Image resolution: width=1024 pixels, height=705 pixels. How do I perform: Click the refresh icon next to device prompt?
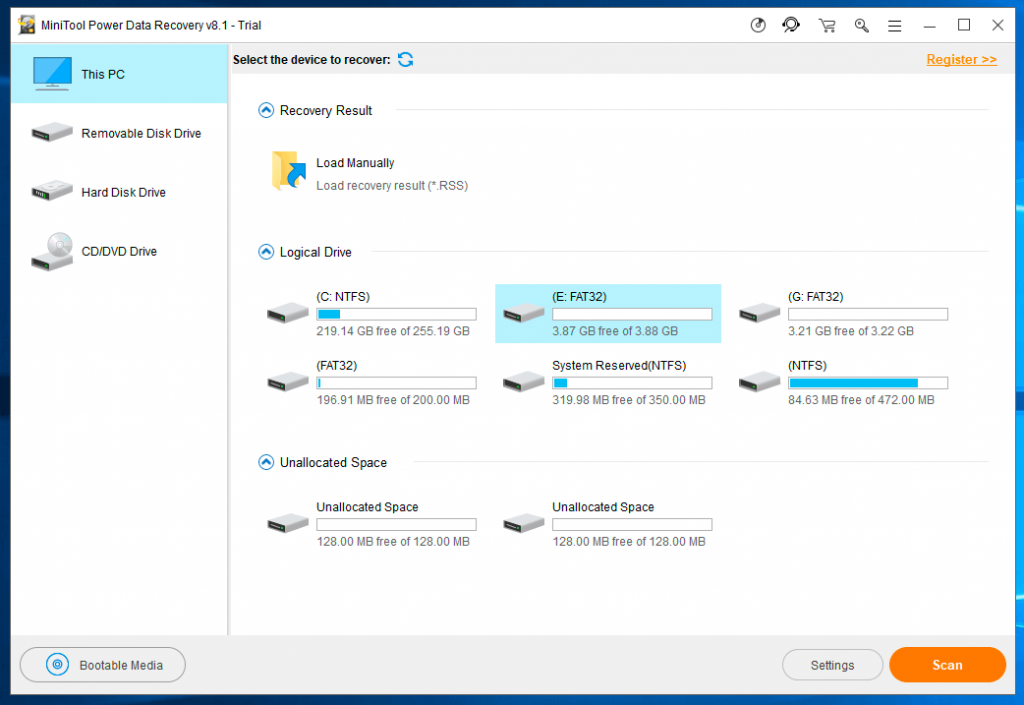tap(405, 59)
